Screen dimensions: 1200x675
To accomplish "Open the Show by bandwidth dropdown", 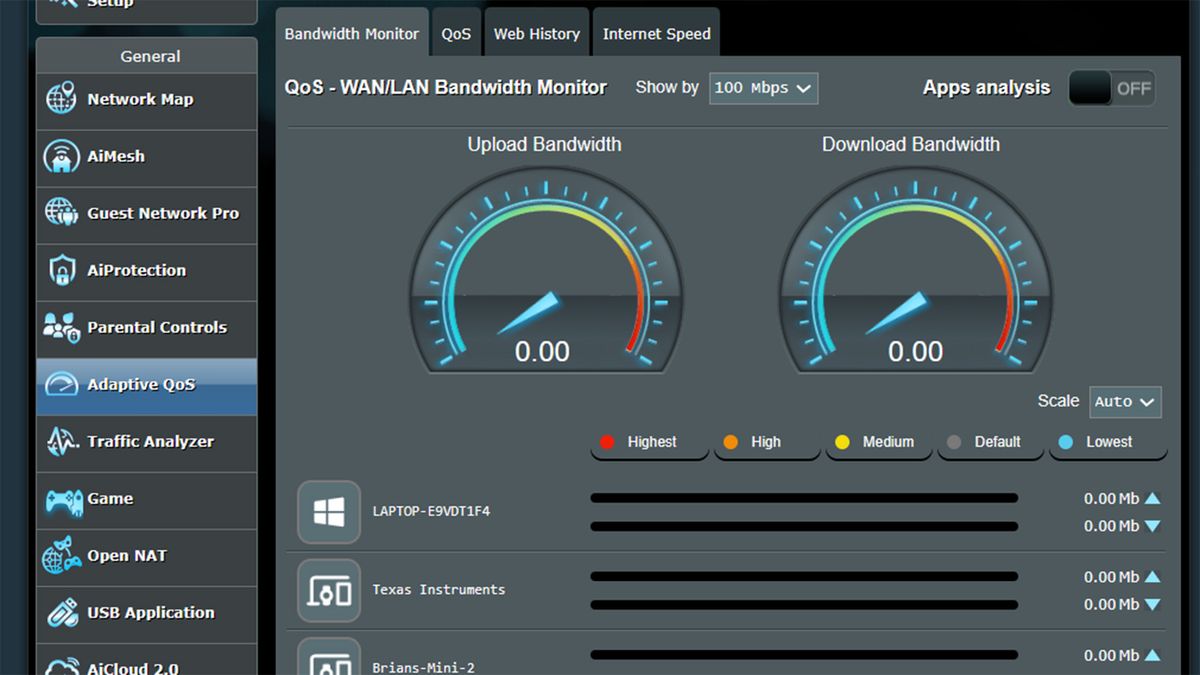I will point(763,88).
